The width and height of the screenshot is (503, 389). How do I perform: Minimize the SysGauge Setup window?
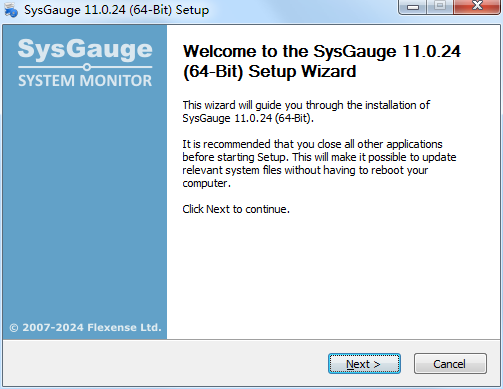[x=413, y=6]
